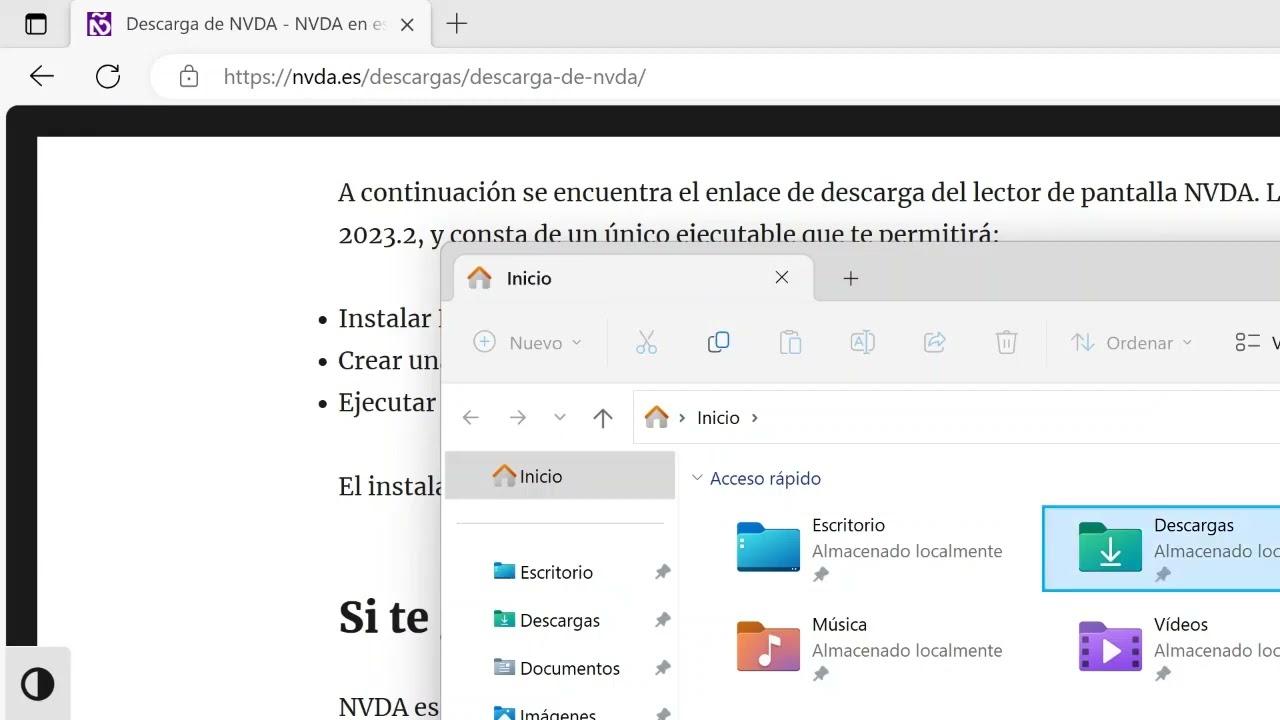1280x720 pixels.
Task: Click the Rename icon in Explorer toolbar
Action: click(x=862, y=343)
